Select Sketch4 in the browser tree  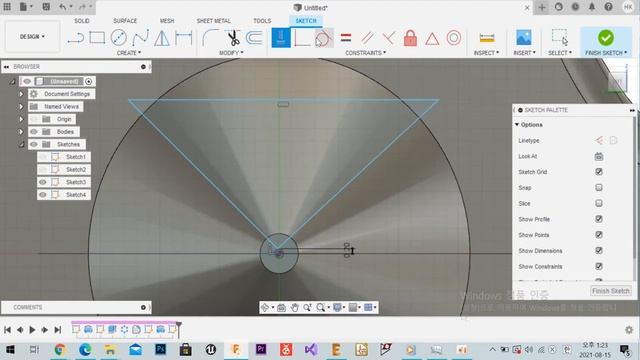click(x=76, y=195)
